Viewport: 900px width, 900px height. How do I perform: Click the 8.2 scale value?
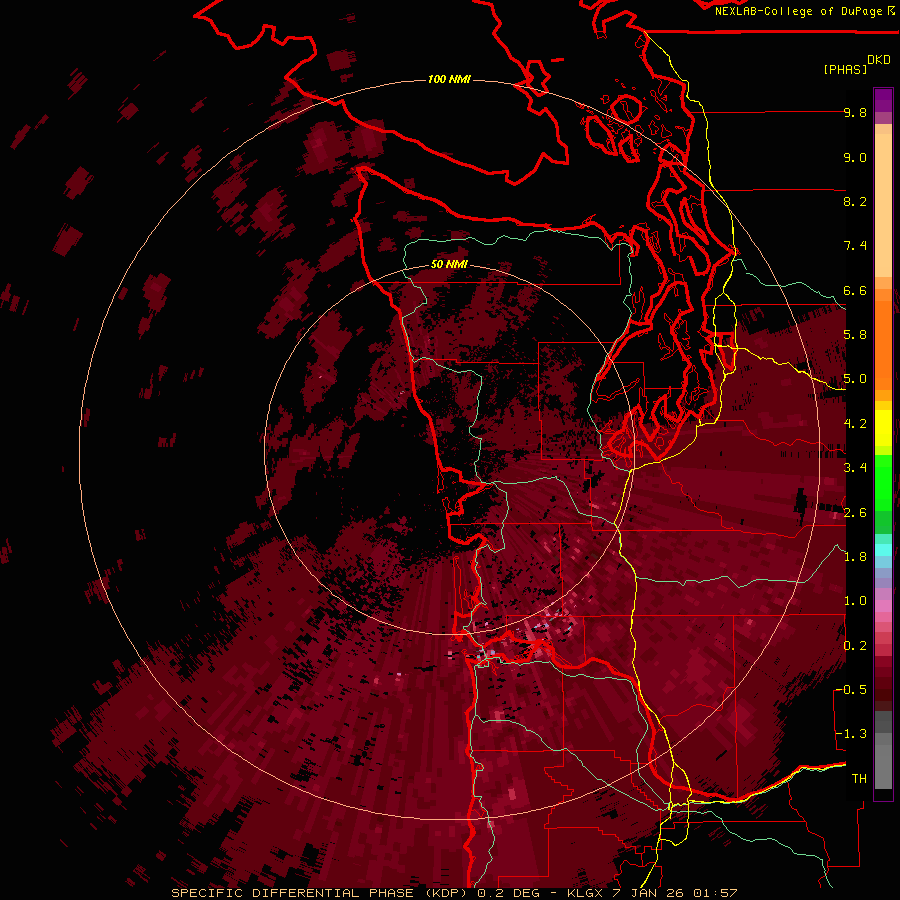(855, 201)
